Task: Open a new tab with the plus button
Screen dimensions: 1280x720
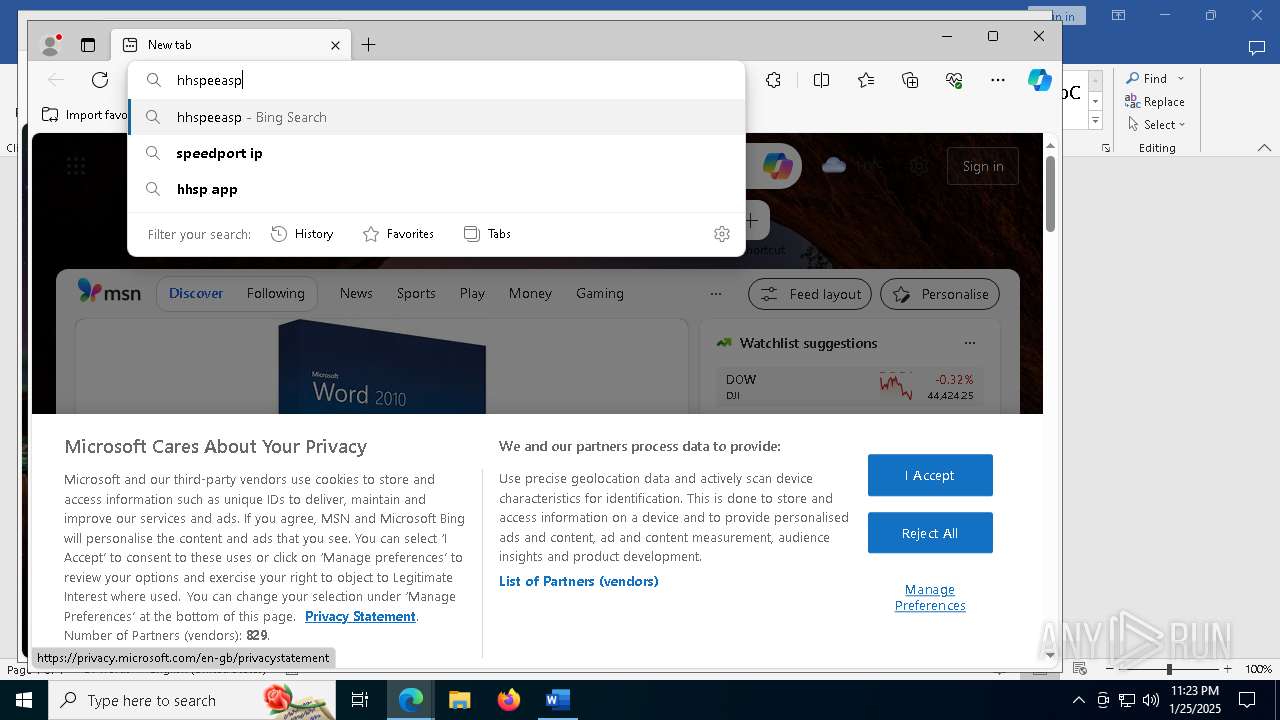Action: [368, 45]
